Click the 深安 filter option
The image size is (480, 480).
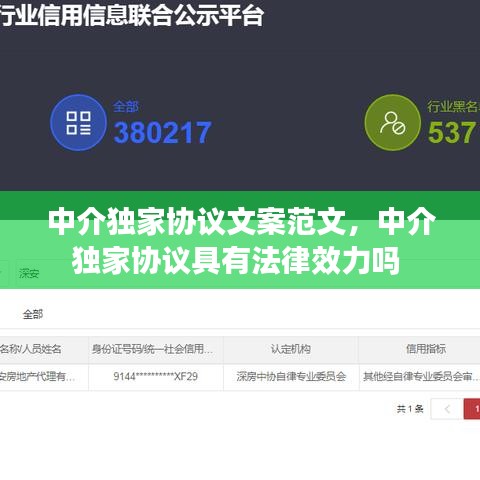click(x=29, y=273)
